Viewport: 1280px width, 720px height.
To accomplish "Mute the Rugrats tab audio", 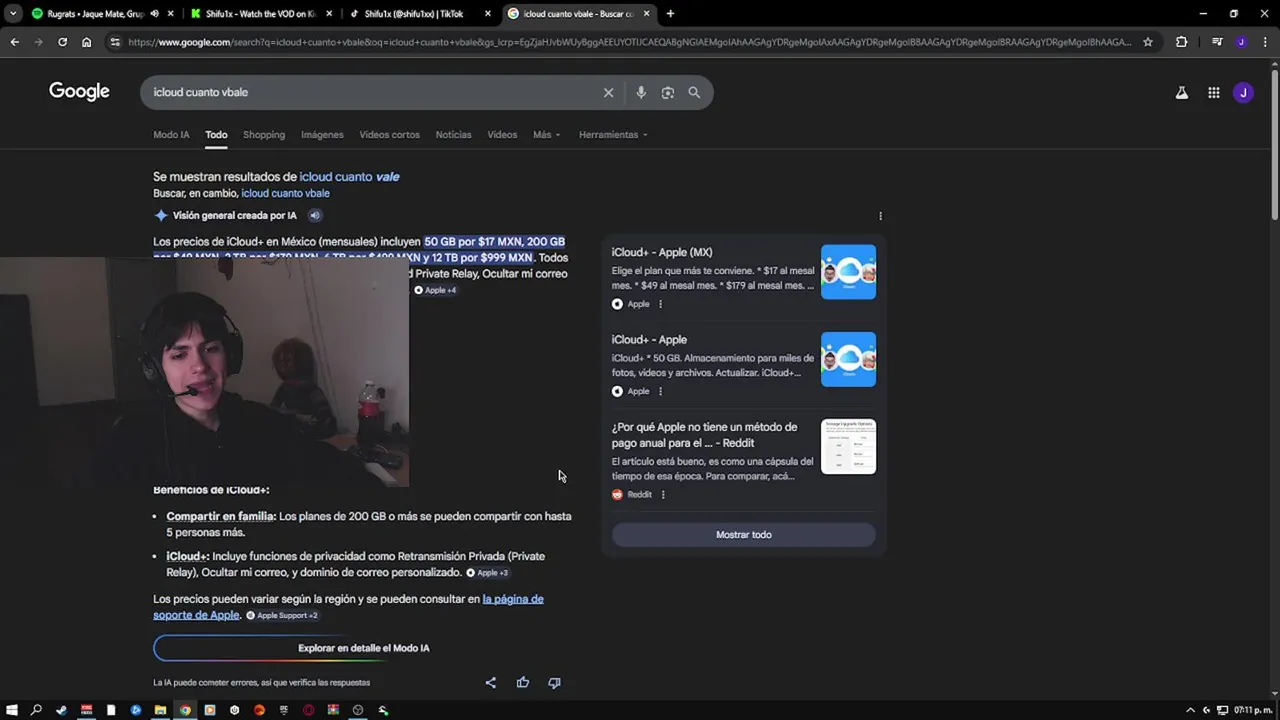I will pyautogui.click(x=154, y=14).
